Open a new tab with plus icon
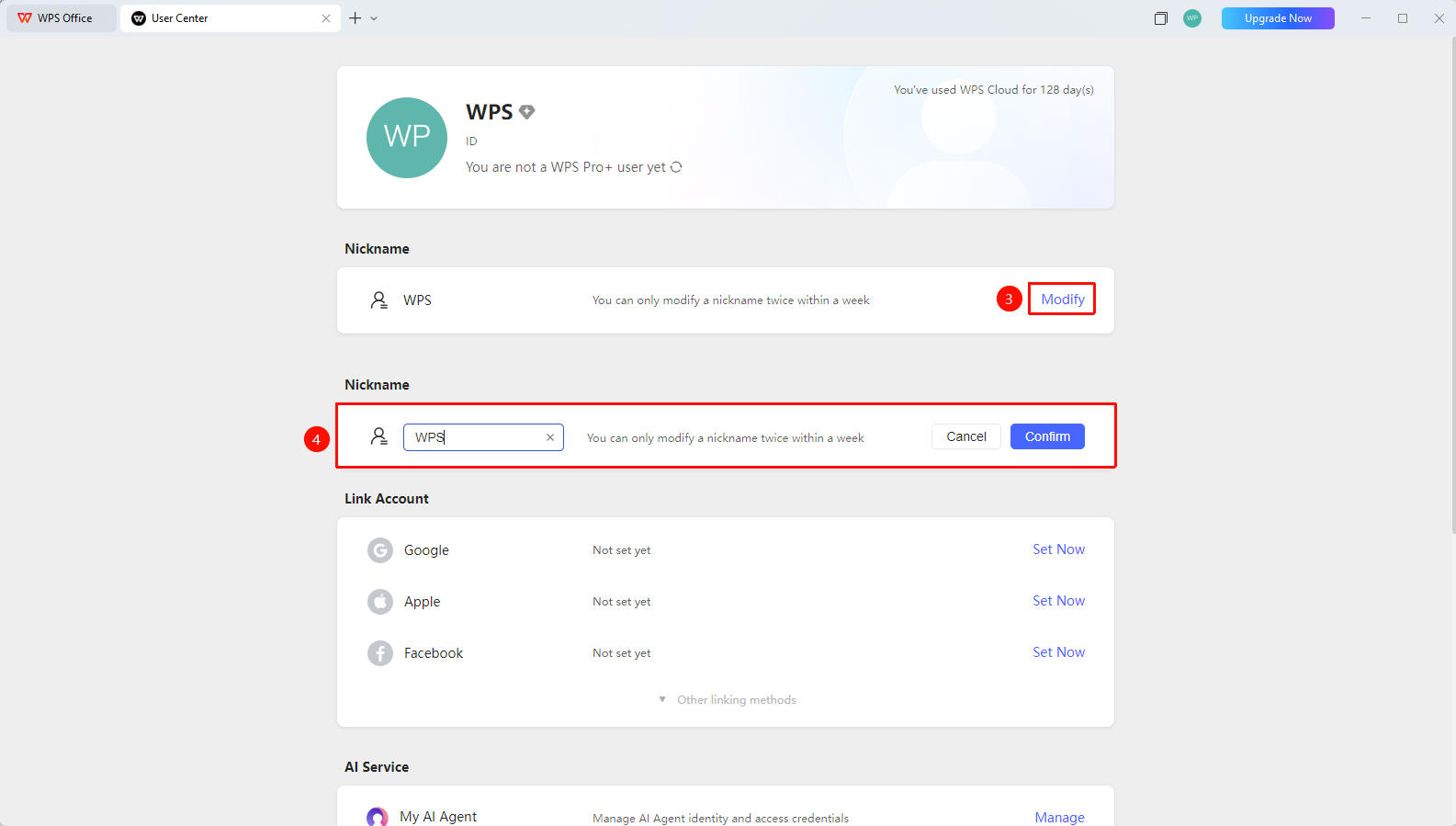 [356, 18]
